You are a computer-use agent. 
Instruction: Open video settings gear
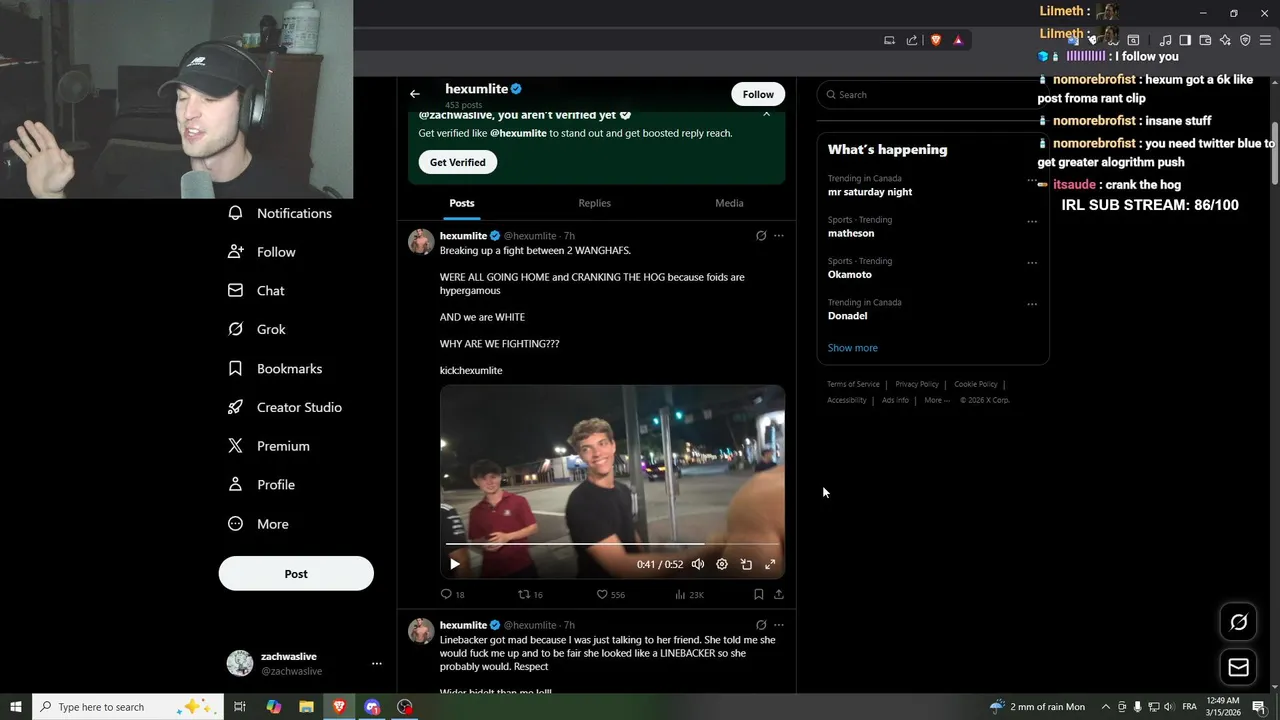coord(722,564)
